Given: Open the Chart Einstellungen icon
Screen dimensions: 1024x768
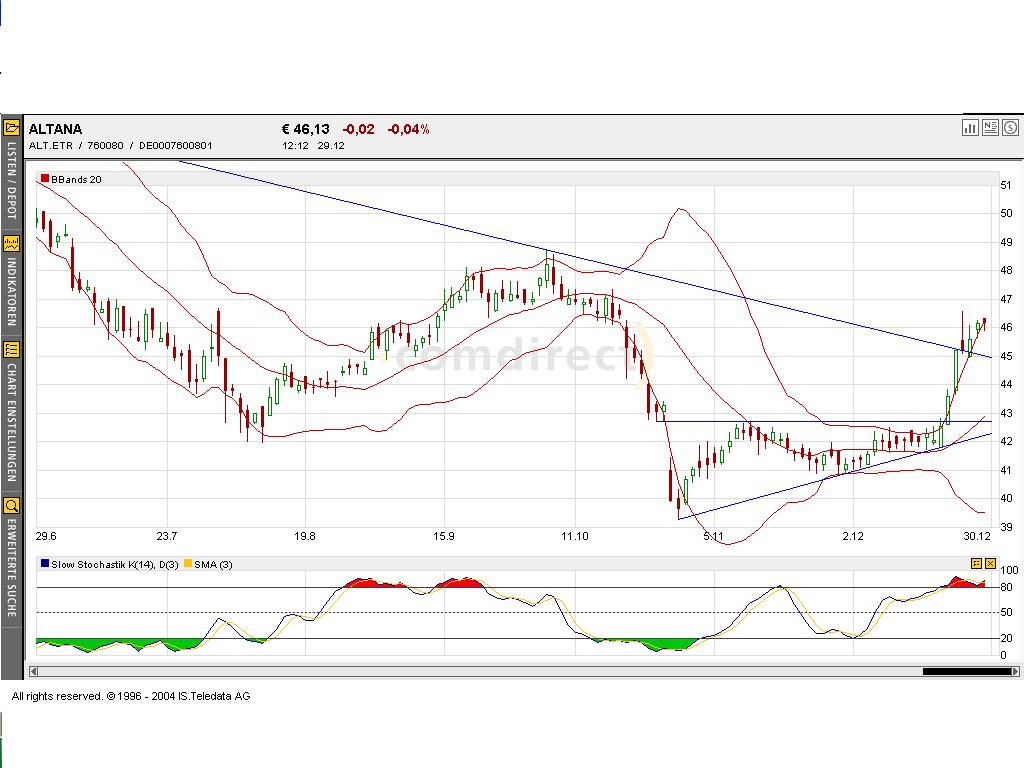Looking at the screenshot, I should click(11, 349).
